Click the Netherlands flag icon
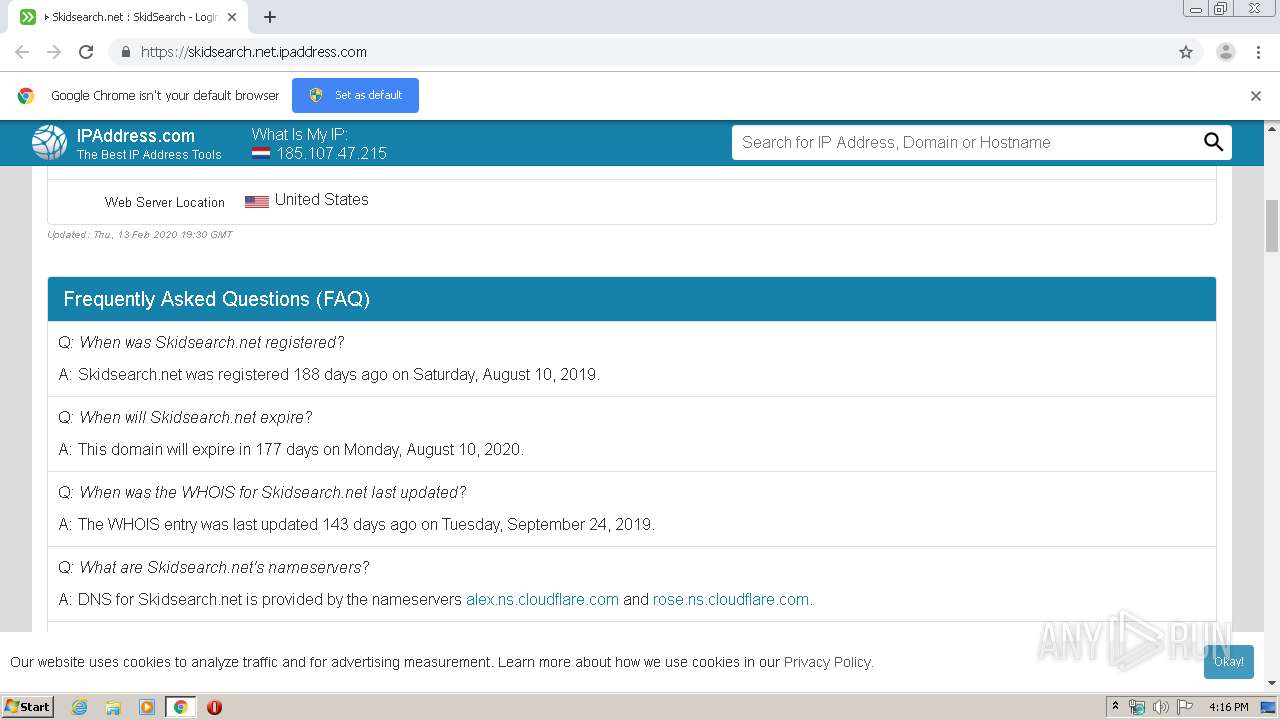 pos(261,153)
